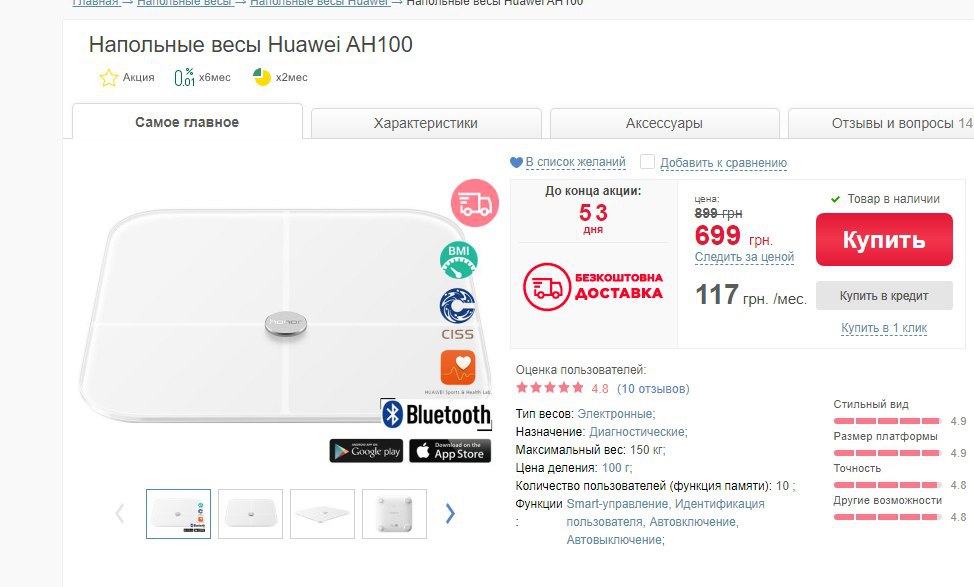This screenshot has height=587, width=974.
Task: Open the App Store download badge
Action: [450, 451]
